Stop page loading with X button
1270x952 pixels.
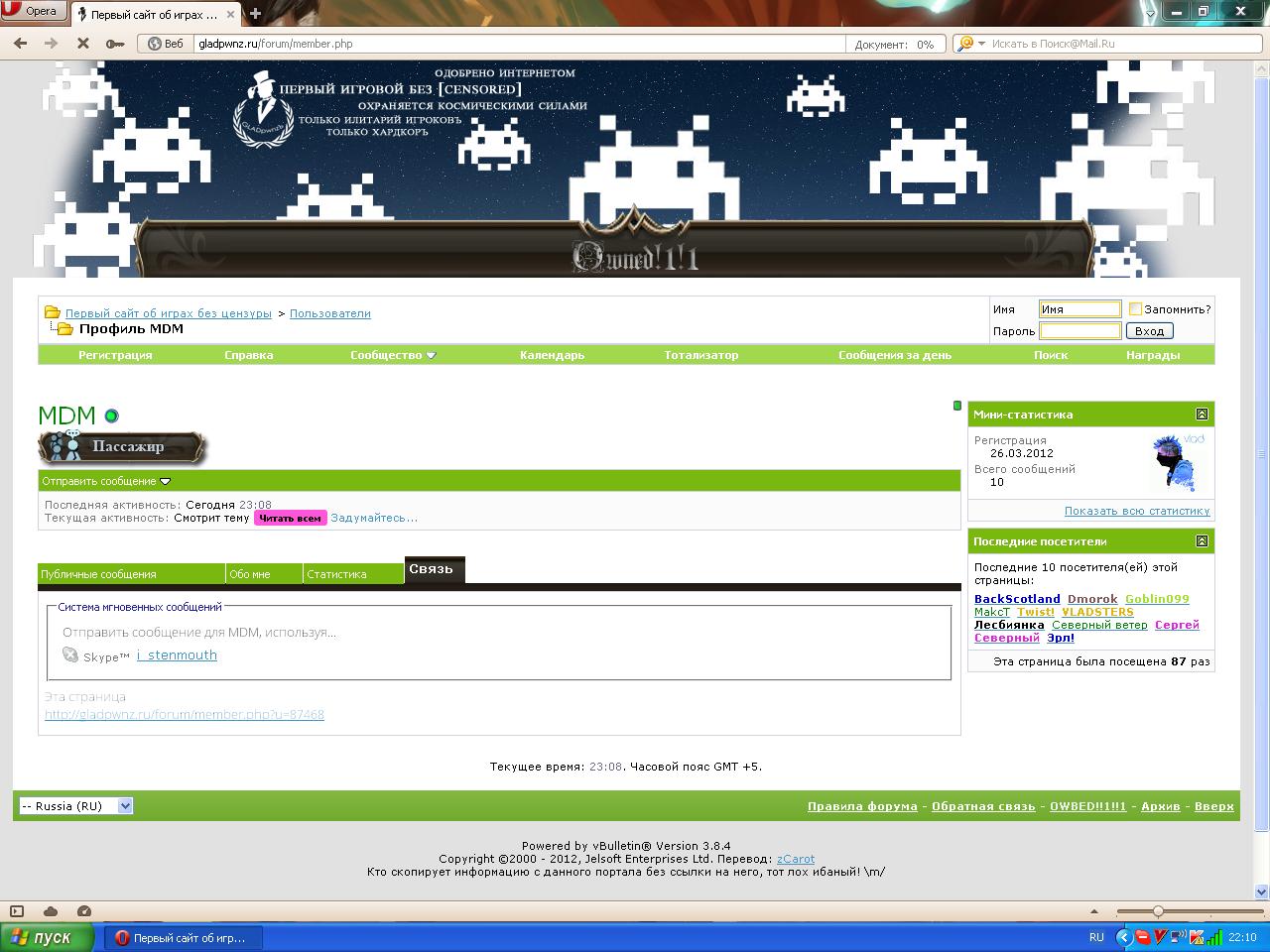point(83,44)
